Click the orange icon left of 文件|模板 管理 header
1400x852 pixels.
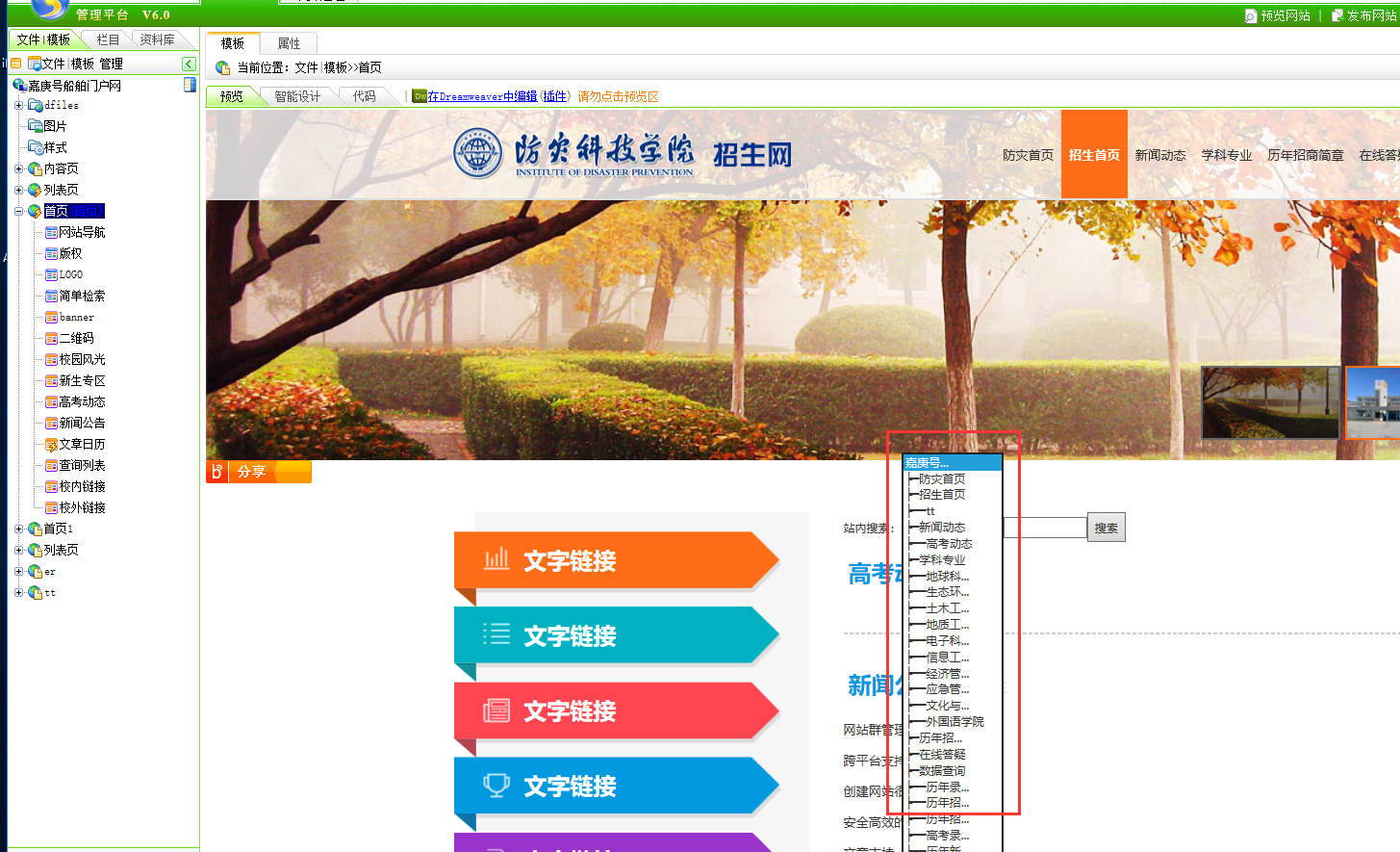15,64
